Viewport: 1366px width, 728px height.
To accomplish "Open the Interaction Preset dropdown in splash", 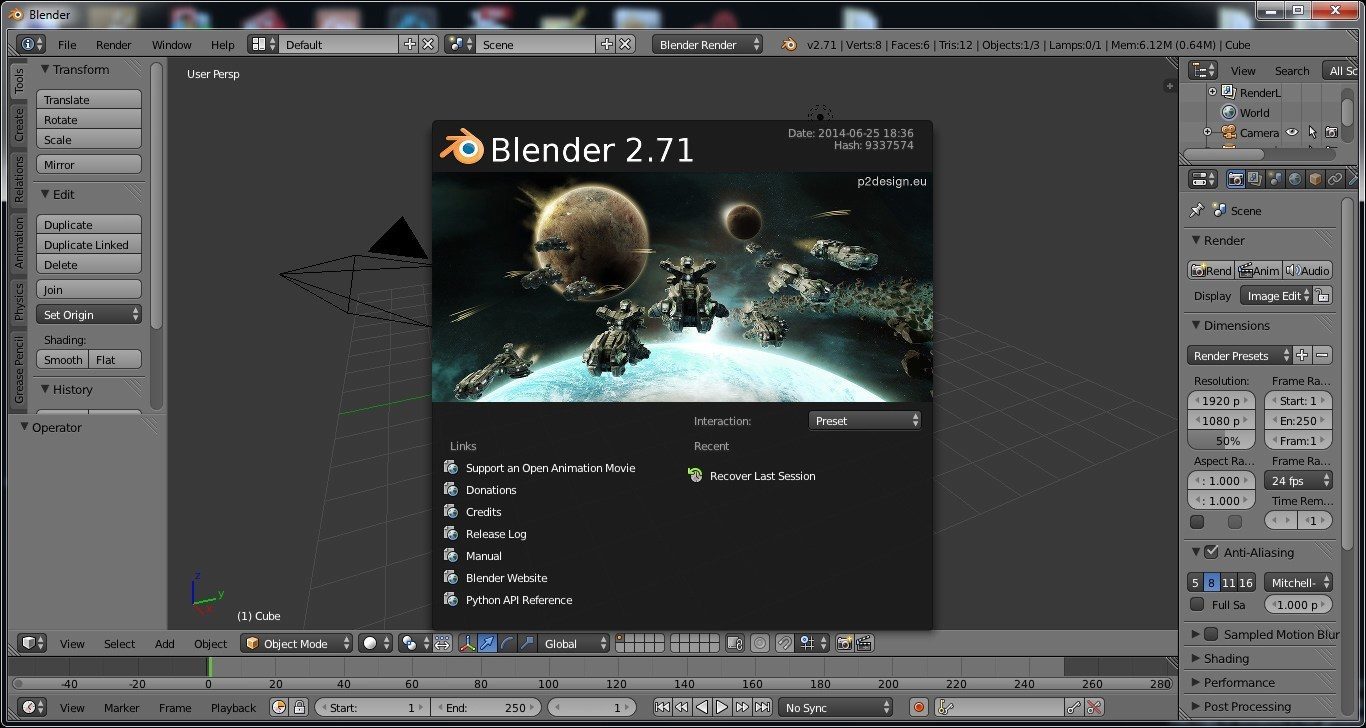I will pyautogui.click(x=865, y=421).
